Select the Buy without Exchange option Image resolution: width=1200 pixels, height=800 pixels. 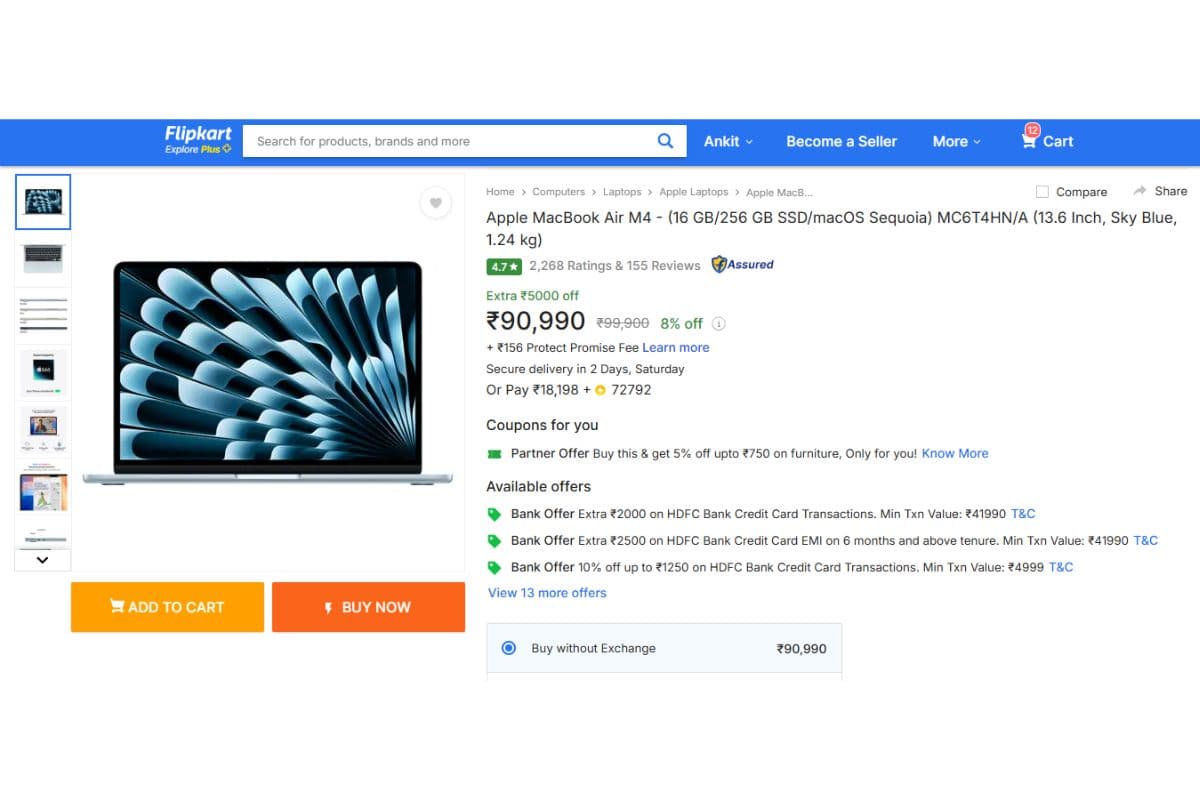pos(510,648)
